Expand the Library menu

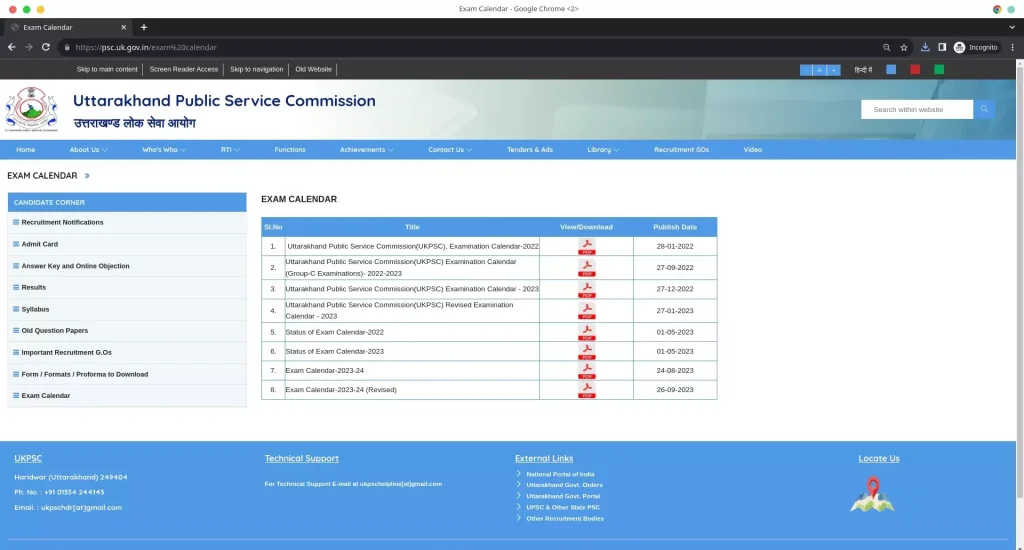(603, 150)
